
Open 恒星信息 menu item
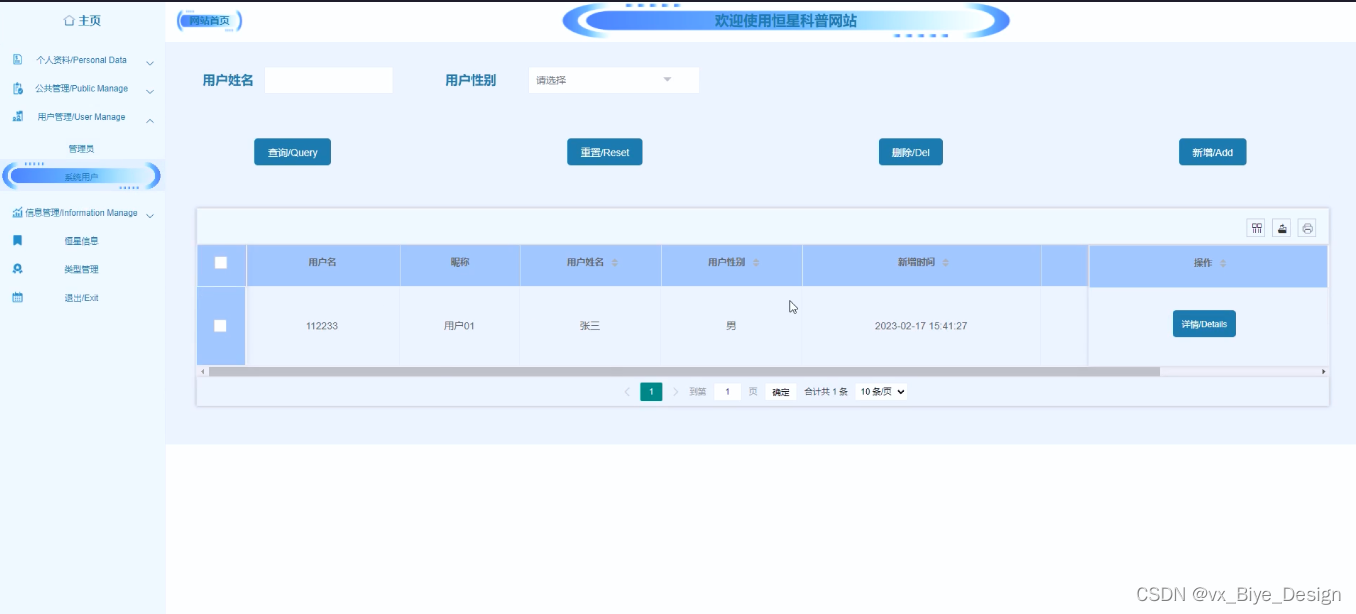82,241
